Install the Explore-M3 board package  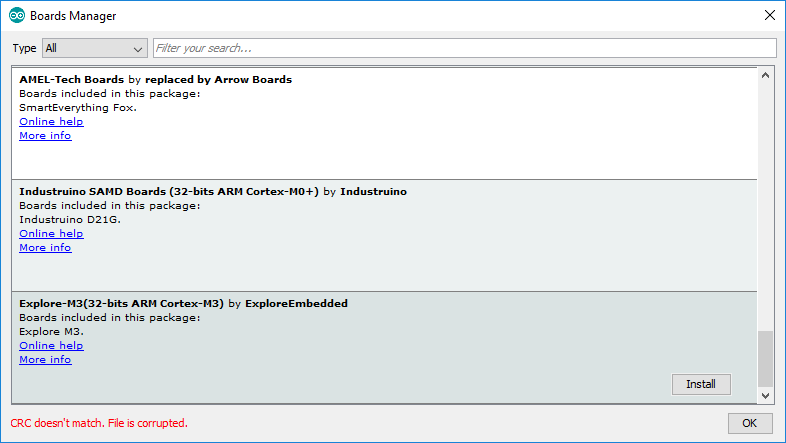tap(701, 384)
